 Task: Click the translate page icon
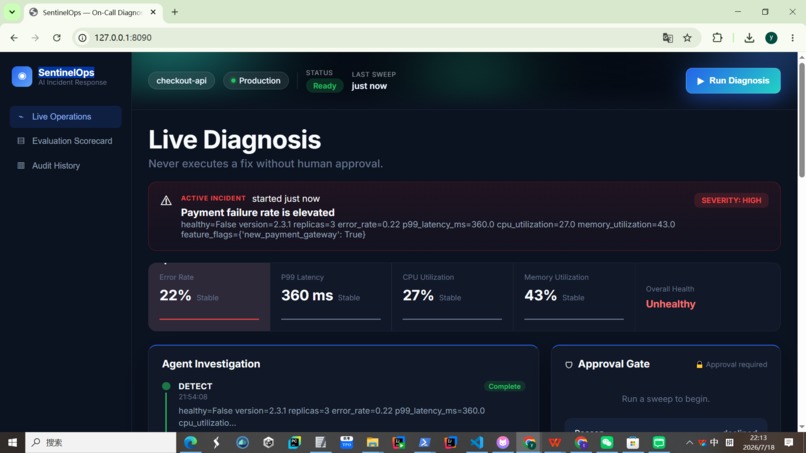(668, 38)
